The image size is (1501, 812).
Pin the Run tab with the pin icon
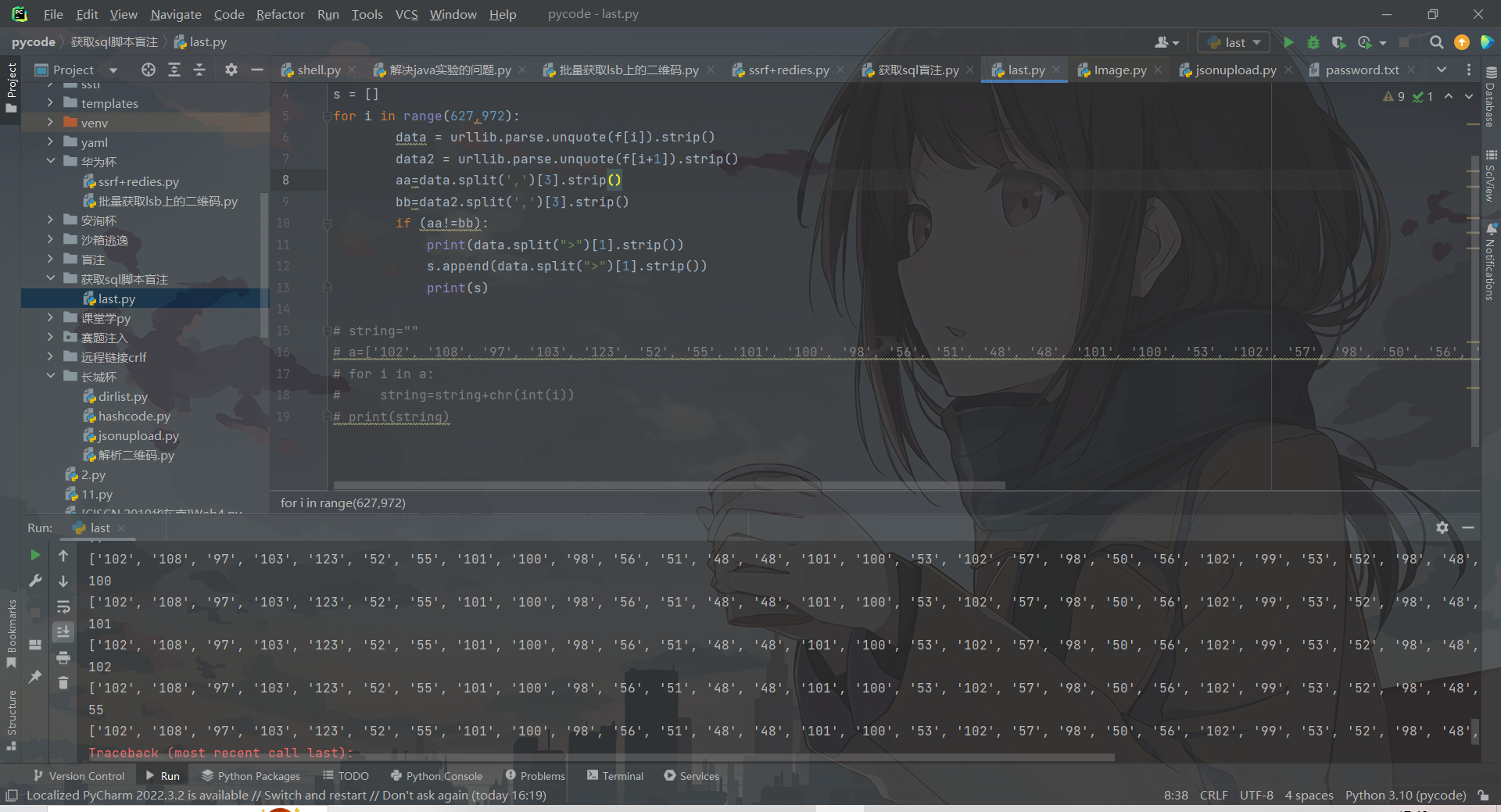point(34,678)
